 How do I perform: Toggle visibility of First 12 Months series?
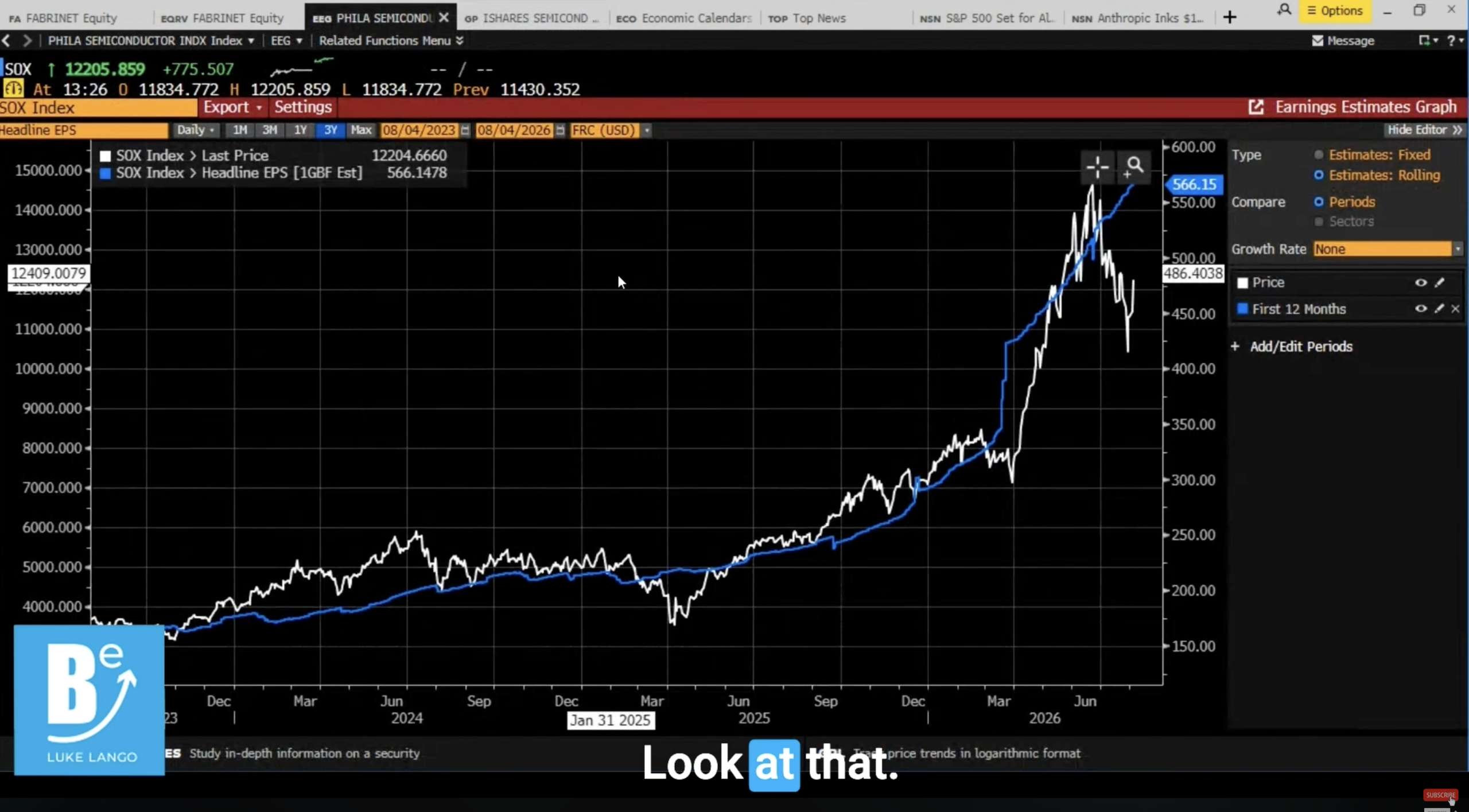1420,309
